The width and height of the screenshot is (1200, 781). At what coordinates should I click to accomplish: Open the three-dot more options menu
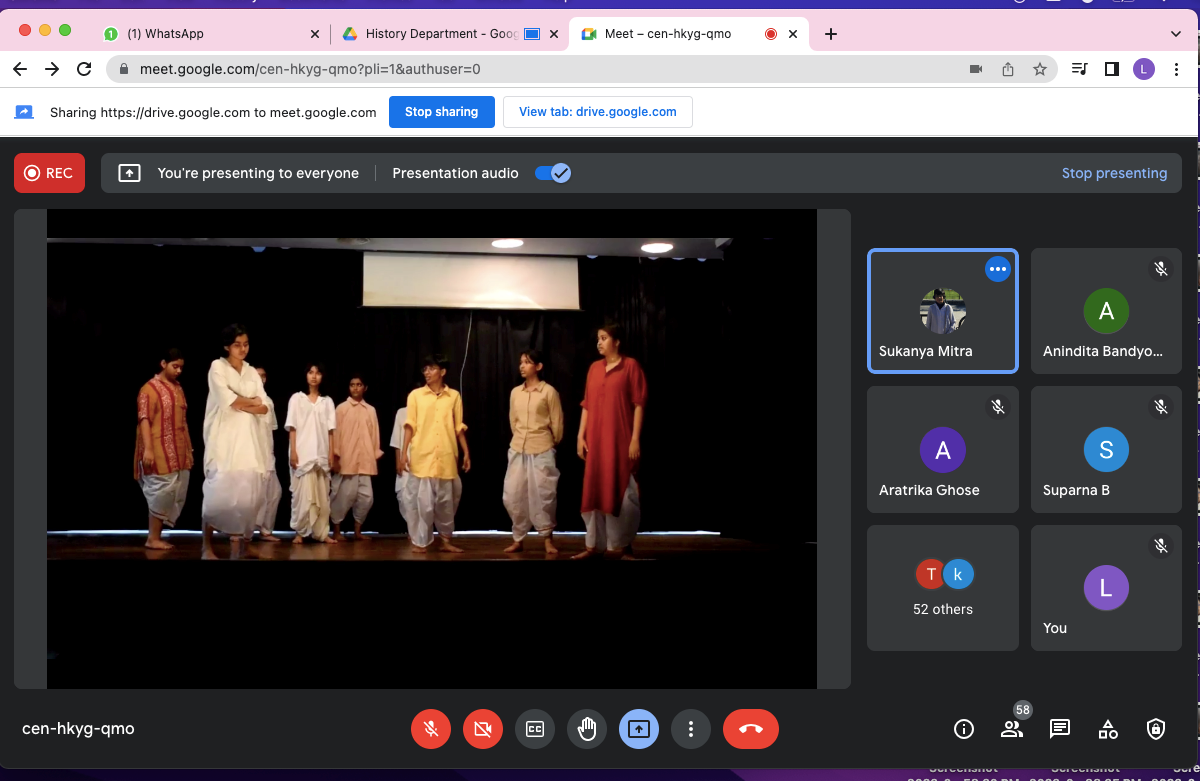click(x=690, y=729)
